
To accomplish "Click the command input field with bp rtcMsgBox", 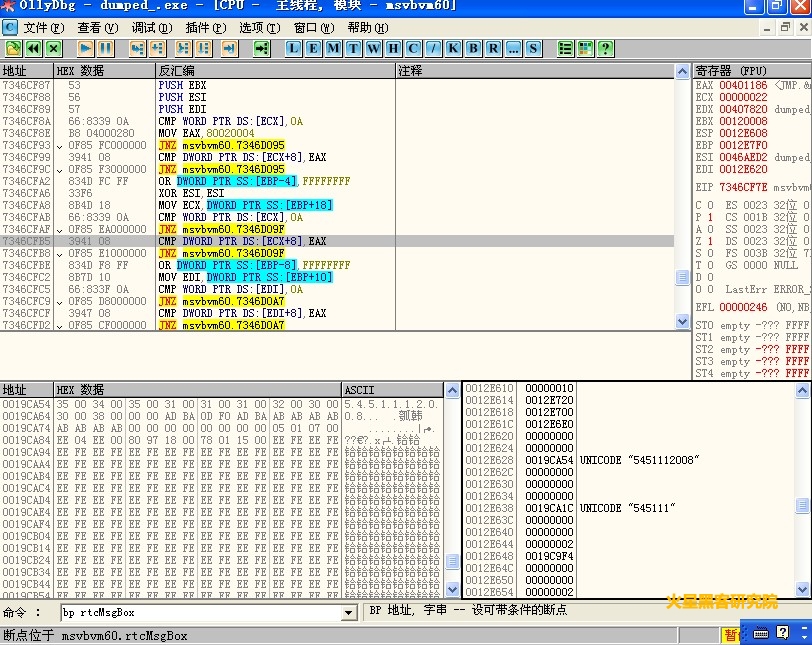I will [200, 612].
